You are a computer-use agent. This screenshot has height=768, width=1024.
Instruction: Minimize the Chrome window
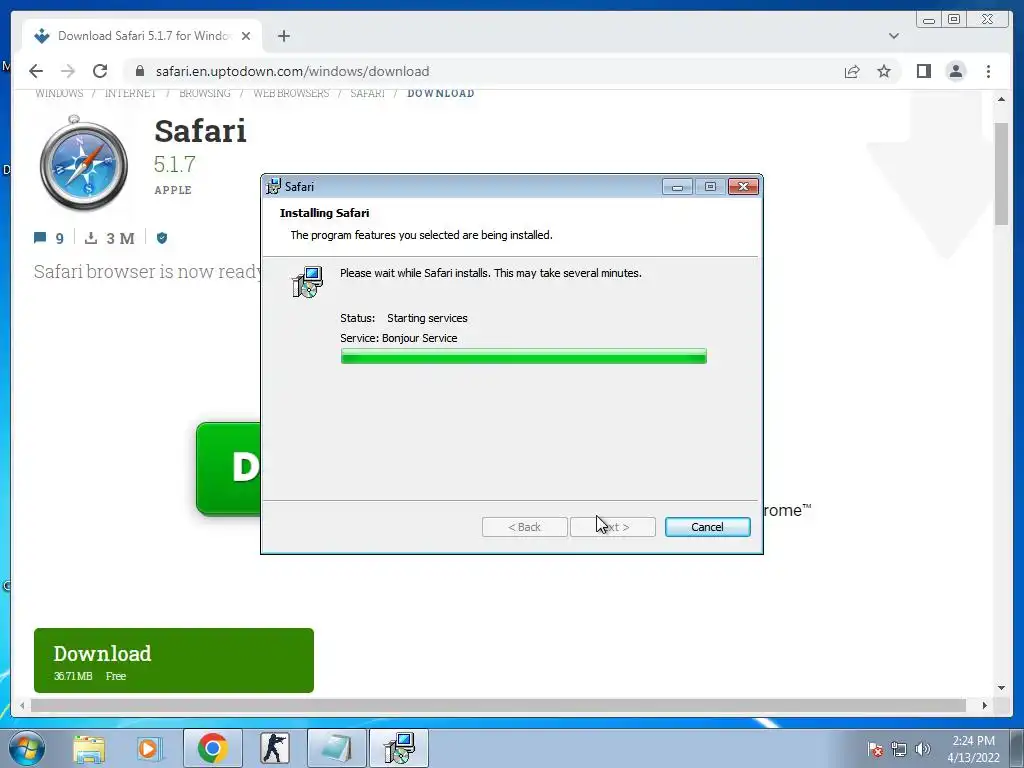(929, 20)
